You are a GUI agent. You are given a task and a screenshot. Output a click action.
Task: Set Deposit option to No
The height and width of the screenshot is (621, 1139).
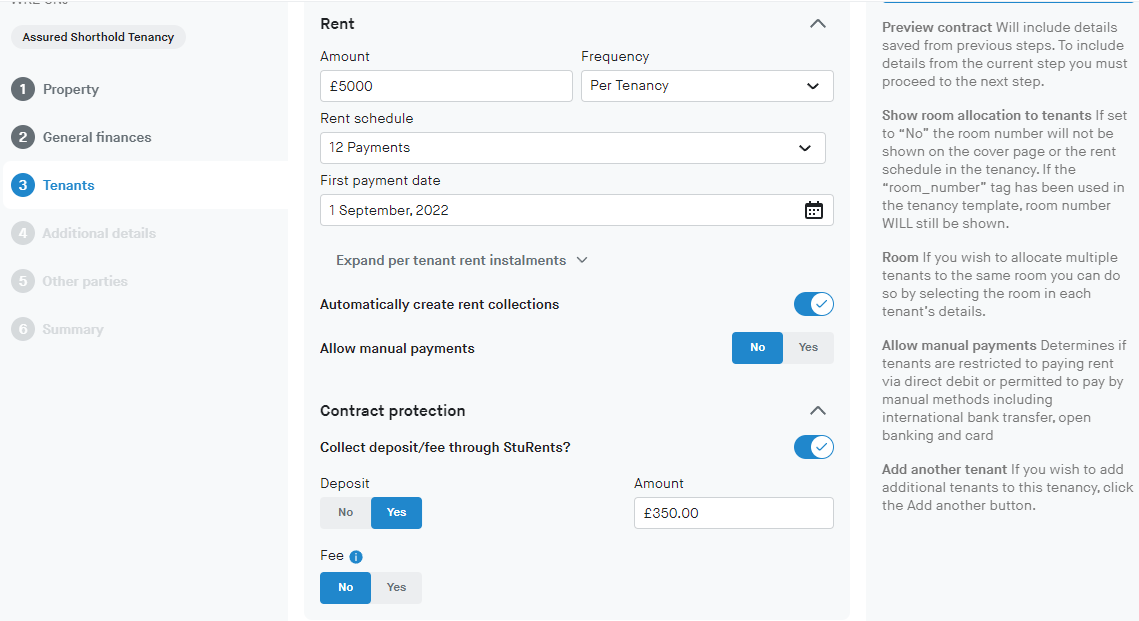(345, 513)
